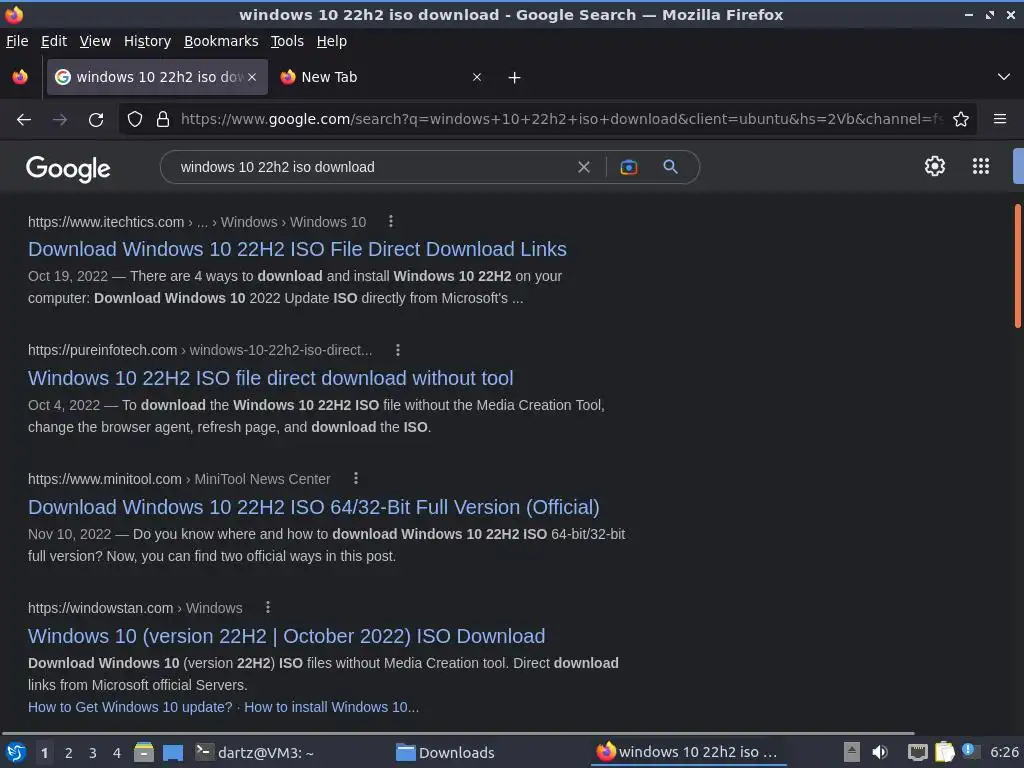Open the tracking protection shield icon

[x=135, y=120]
